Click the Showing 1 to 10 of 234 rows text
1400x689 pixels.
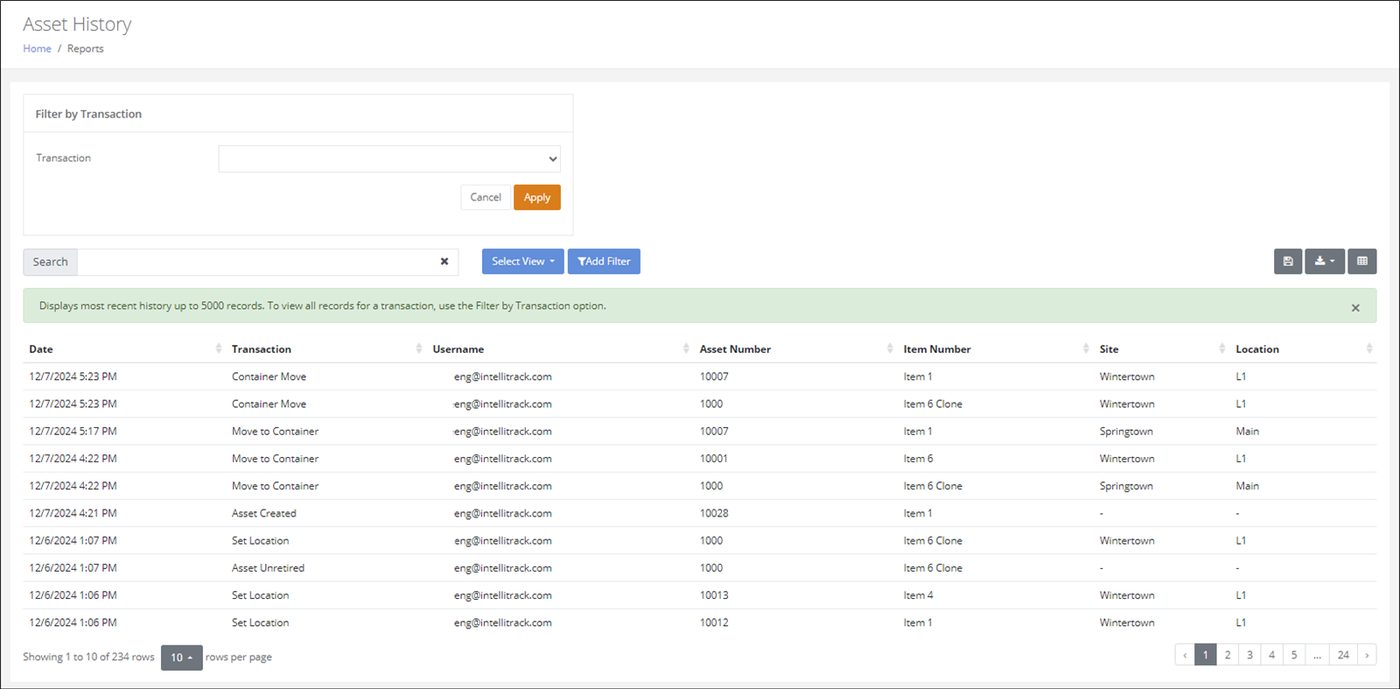(89, 657)
